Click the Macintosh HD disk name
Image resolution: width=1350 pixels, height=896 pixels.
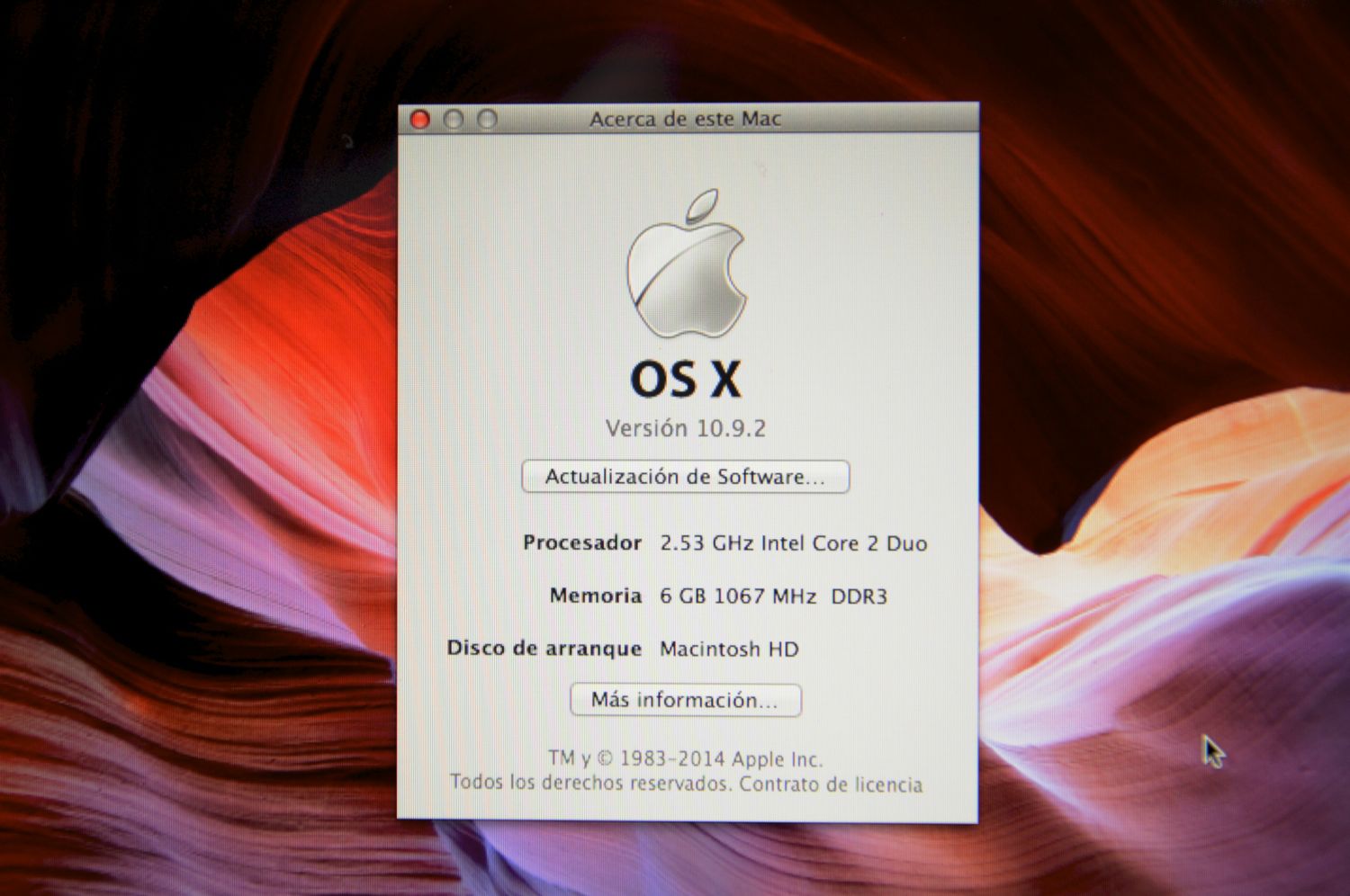click(729, 649)
